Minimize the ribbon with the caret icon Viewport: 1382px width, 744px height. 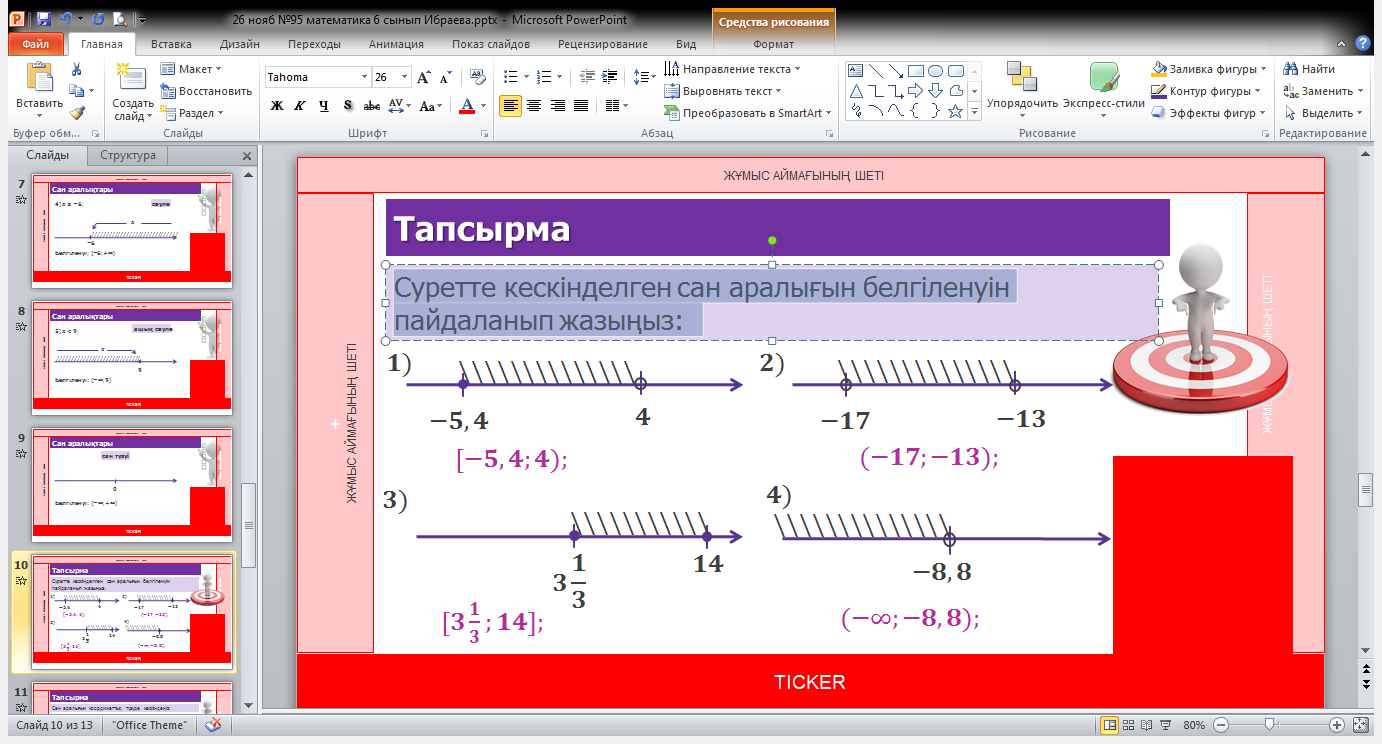1343,44
